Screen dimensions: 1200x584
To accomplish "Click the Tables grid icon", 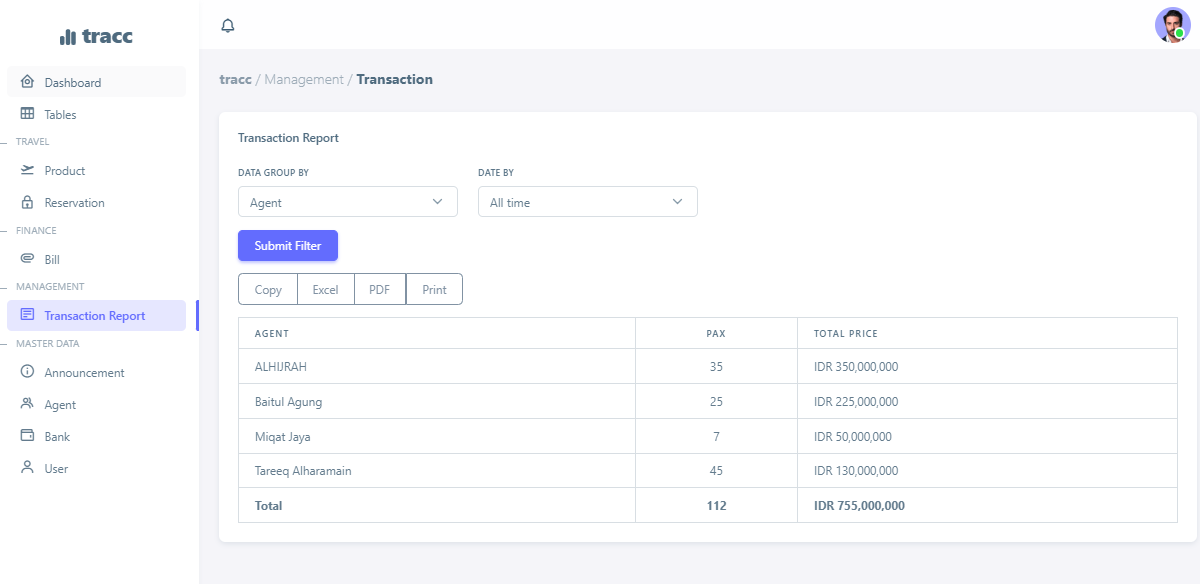I will [27, 114].
